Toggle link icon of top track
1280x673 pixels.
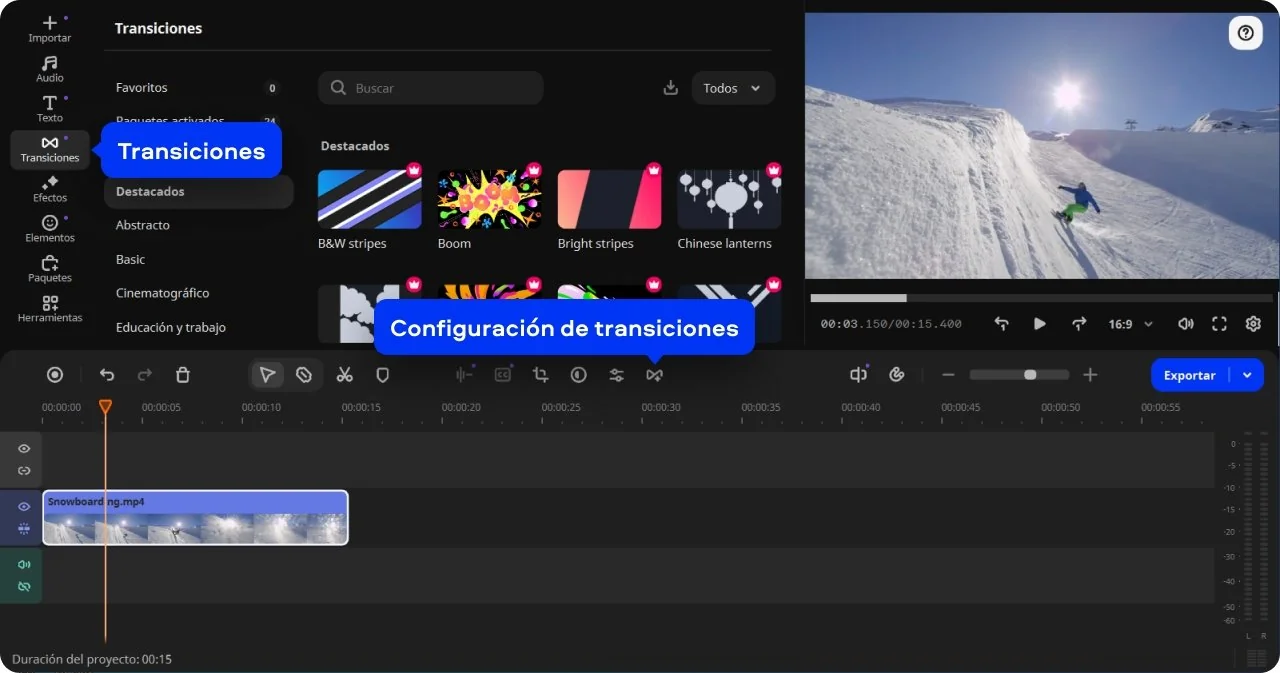click(24, 470)
